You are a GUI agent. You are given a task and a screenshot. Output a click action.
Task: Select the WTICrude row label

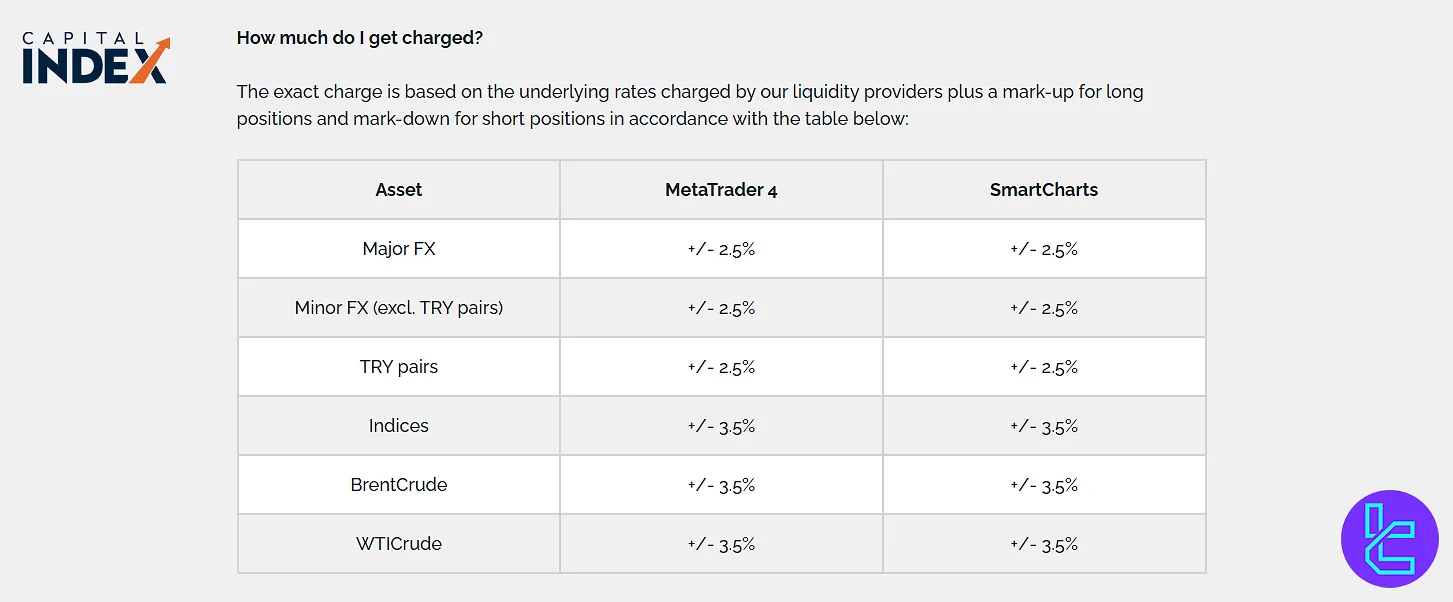pyautogui.click(x=399, y=544)
